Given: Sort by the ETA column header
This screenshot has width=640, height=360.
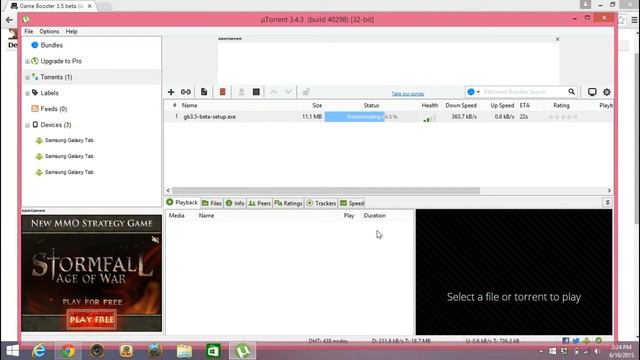Looking at the screenshot, I should click(524, 105).
